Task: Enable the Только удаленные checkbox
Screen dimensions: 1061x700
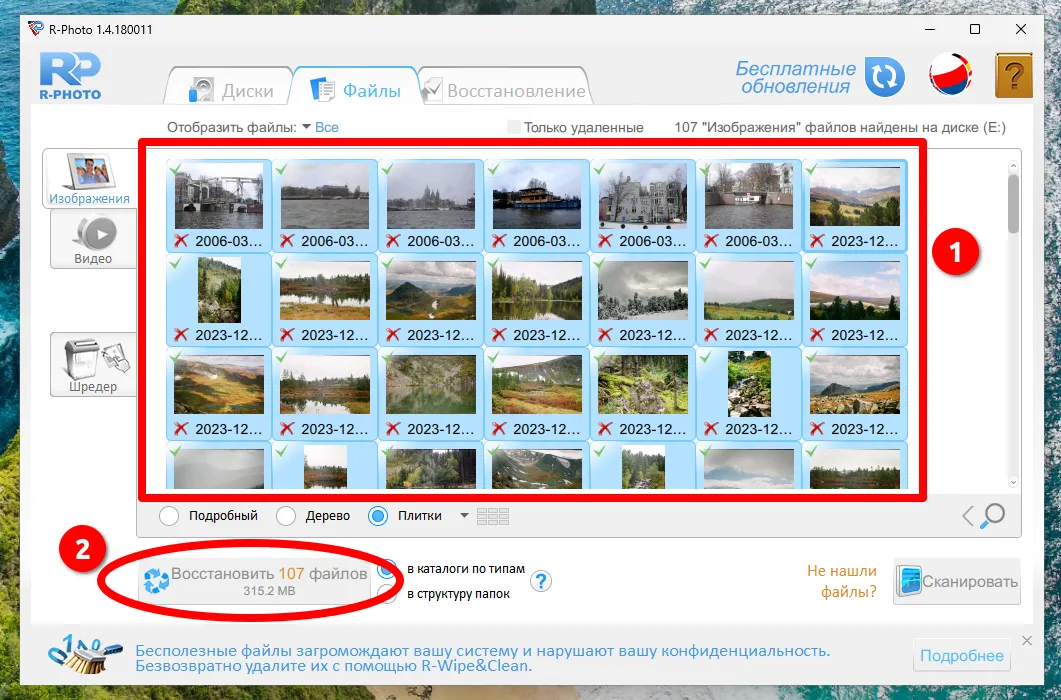Action: pos(515,128)
